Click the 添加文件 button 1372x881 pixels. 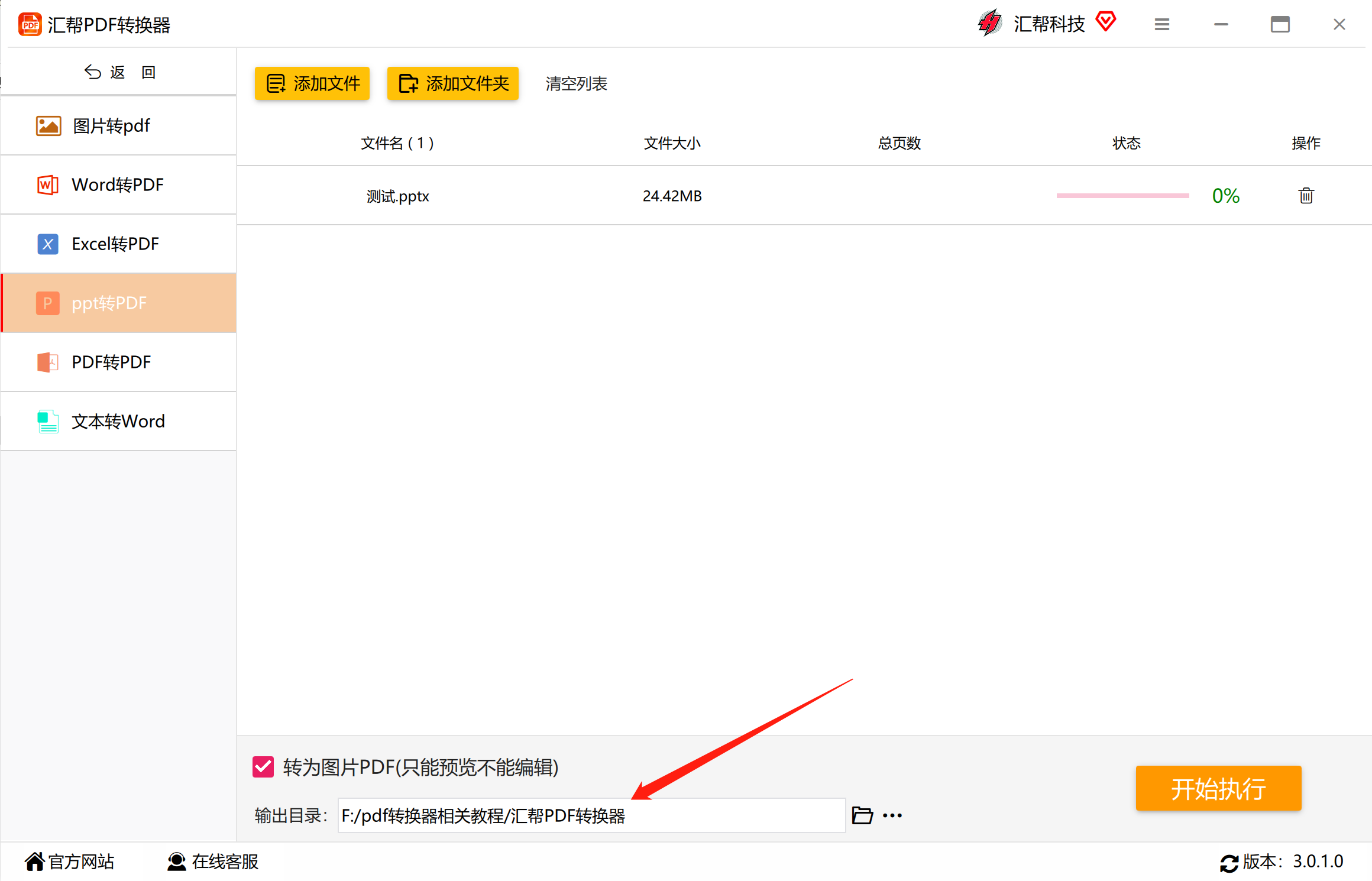click(312, 83)
